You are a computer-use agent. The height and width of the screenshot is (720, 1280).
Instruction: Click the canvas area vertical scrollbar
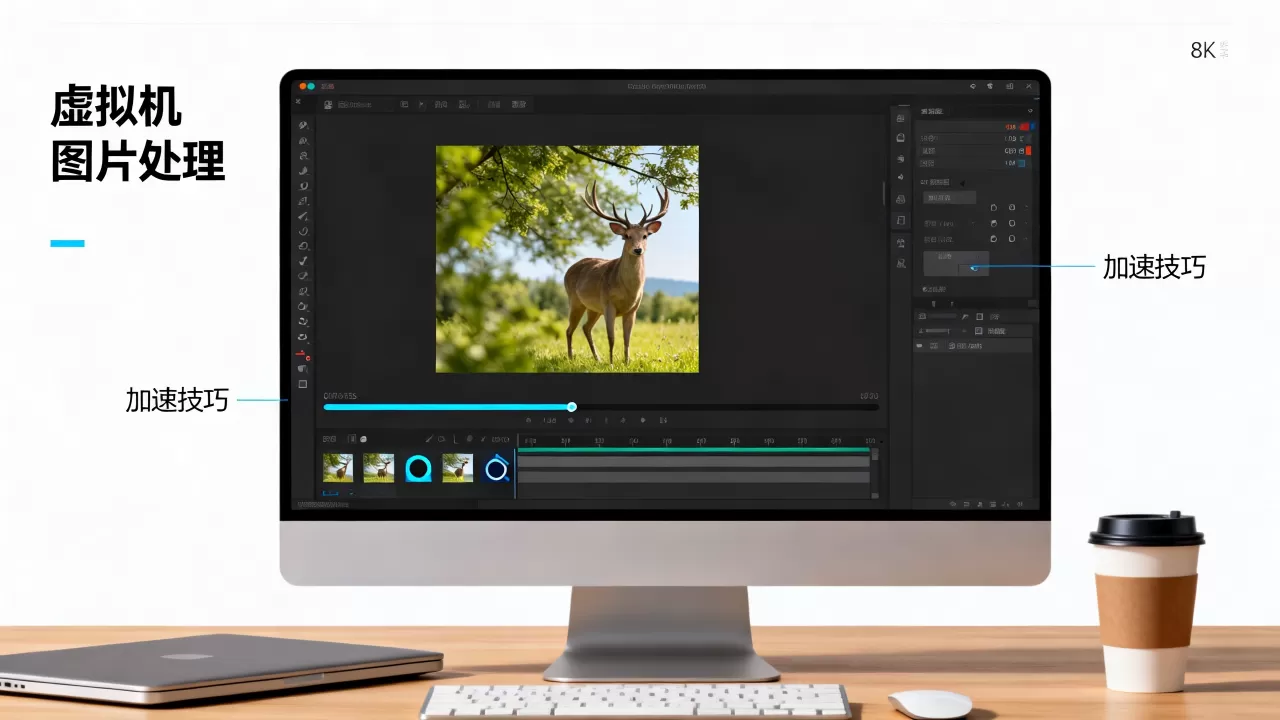tap(884, 192)
